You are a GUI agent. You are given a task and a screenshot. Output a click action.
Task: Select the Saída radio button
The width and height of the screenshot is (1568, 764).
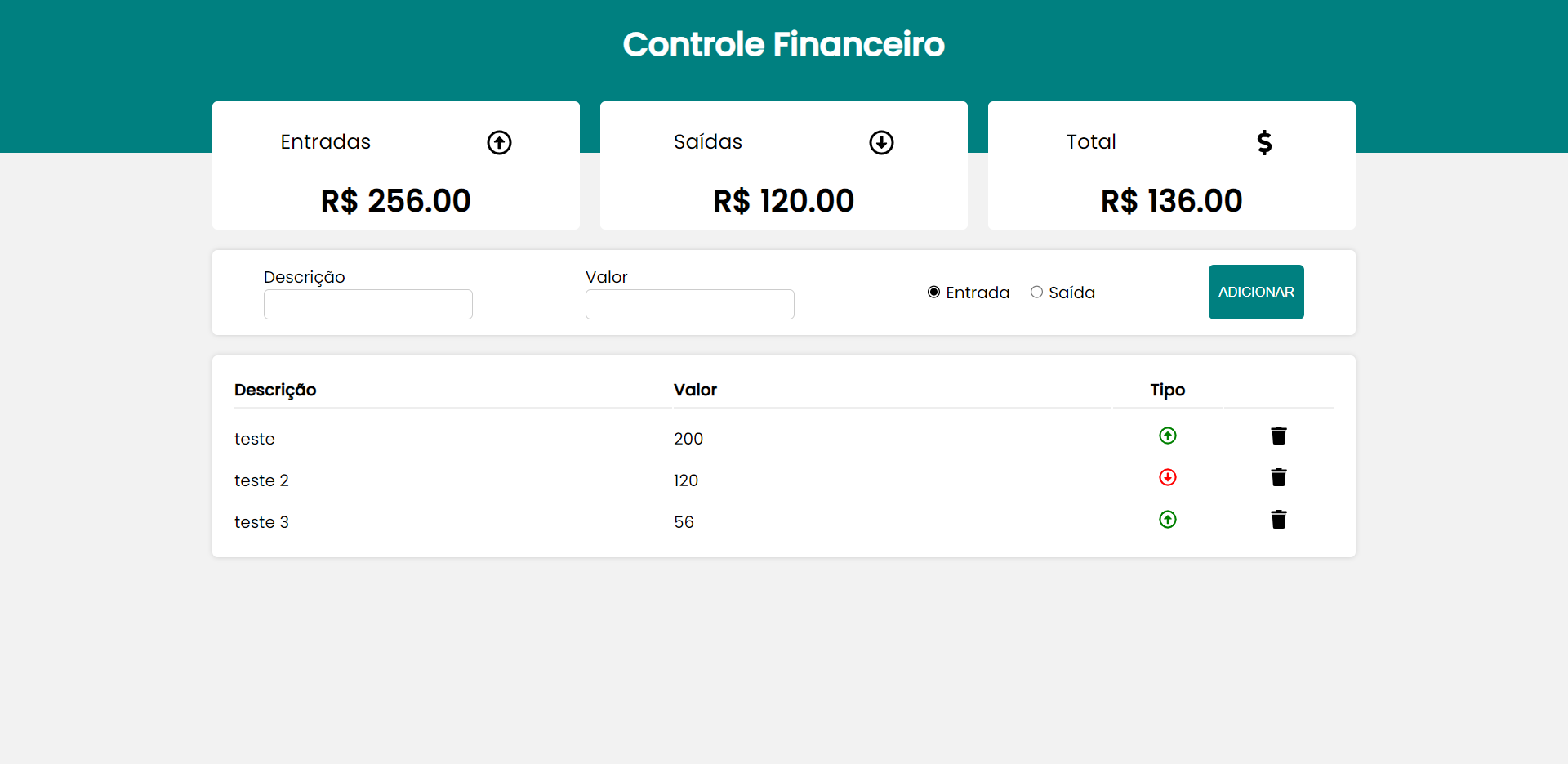(x=1038, y=292)
